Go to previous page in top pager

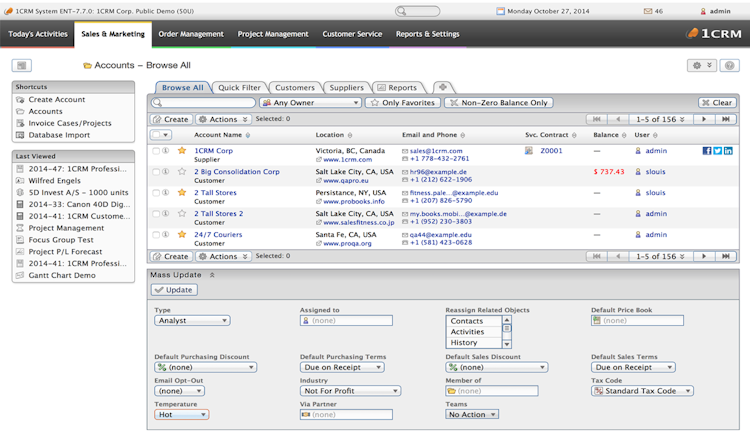(x=618, y=119)
